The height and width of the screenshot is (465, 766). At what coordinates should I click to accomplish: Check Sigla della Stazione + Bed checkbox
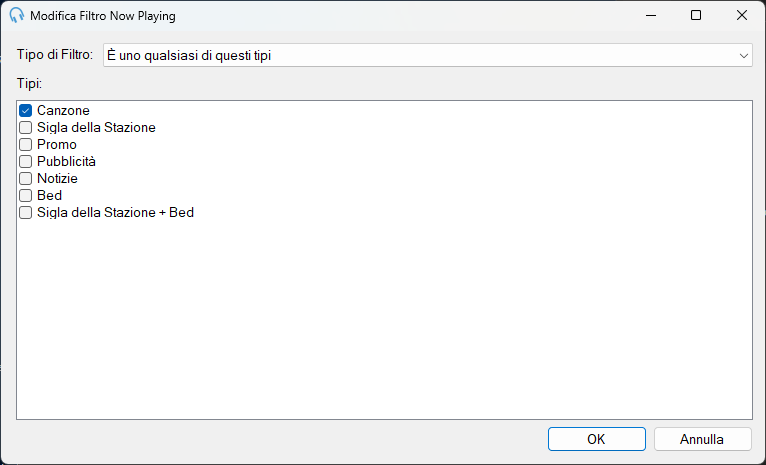[25, 213]
